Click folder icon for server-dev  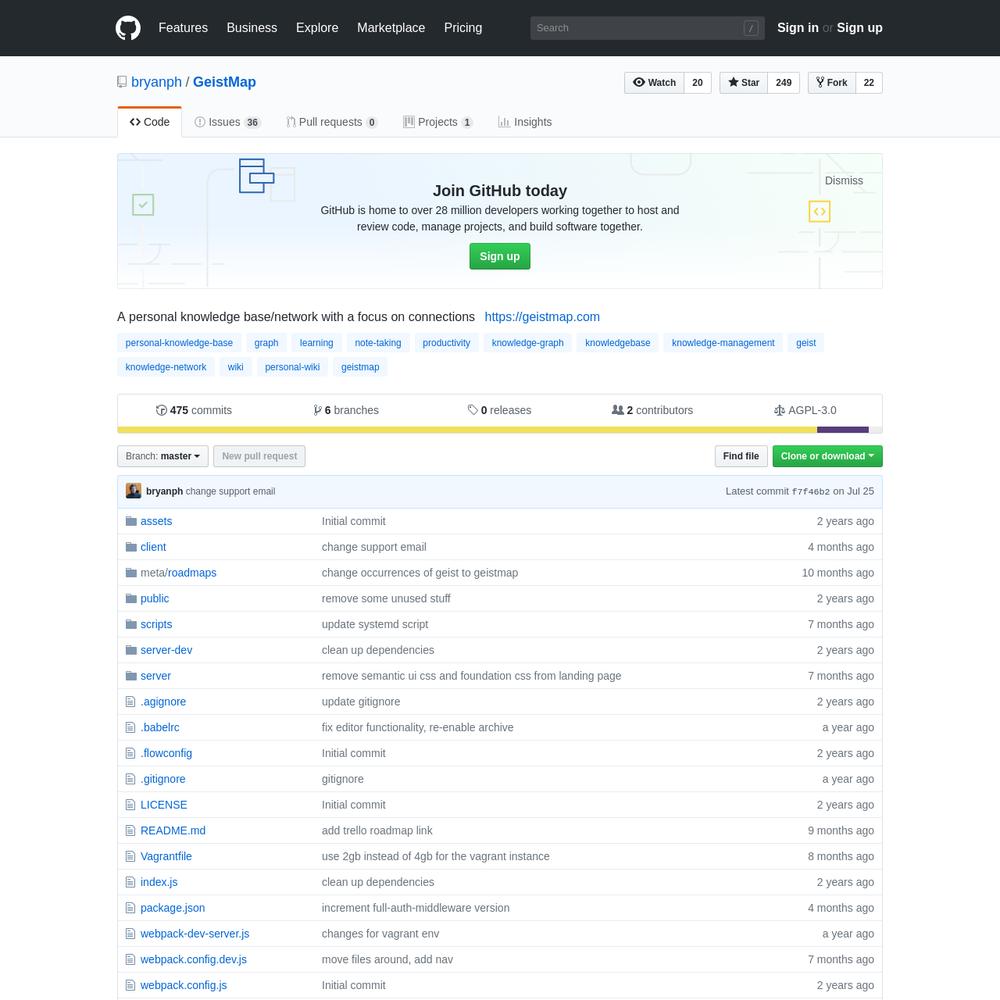[x=131, y=650]
